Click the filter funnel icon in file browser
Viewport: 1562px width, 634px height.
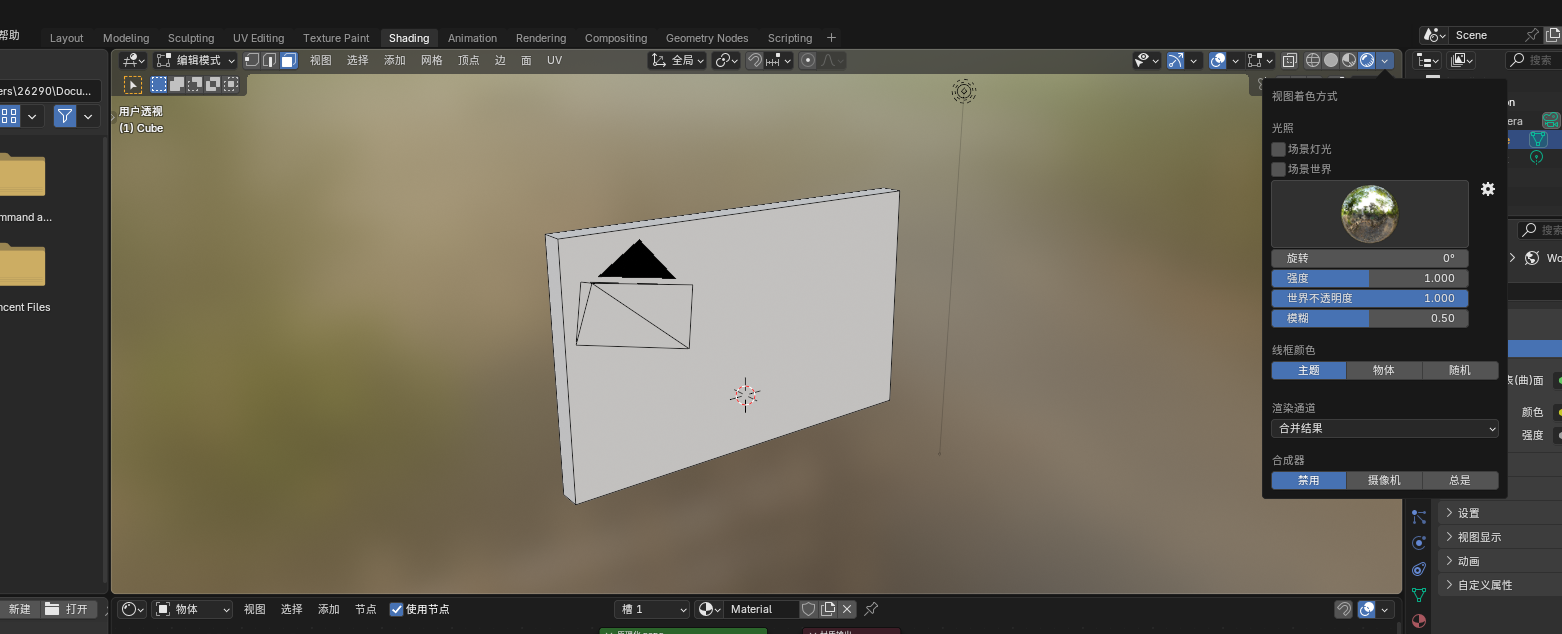[65, 116]
